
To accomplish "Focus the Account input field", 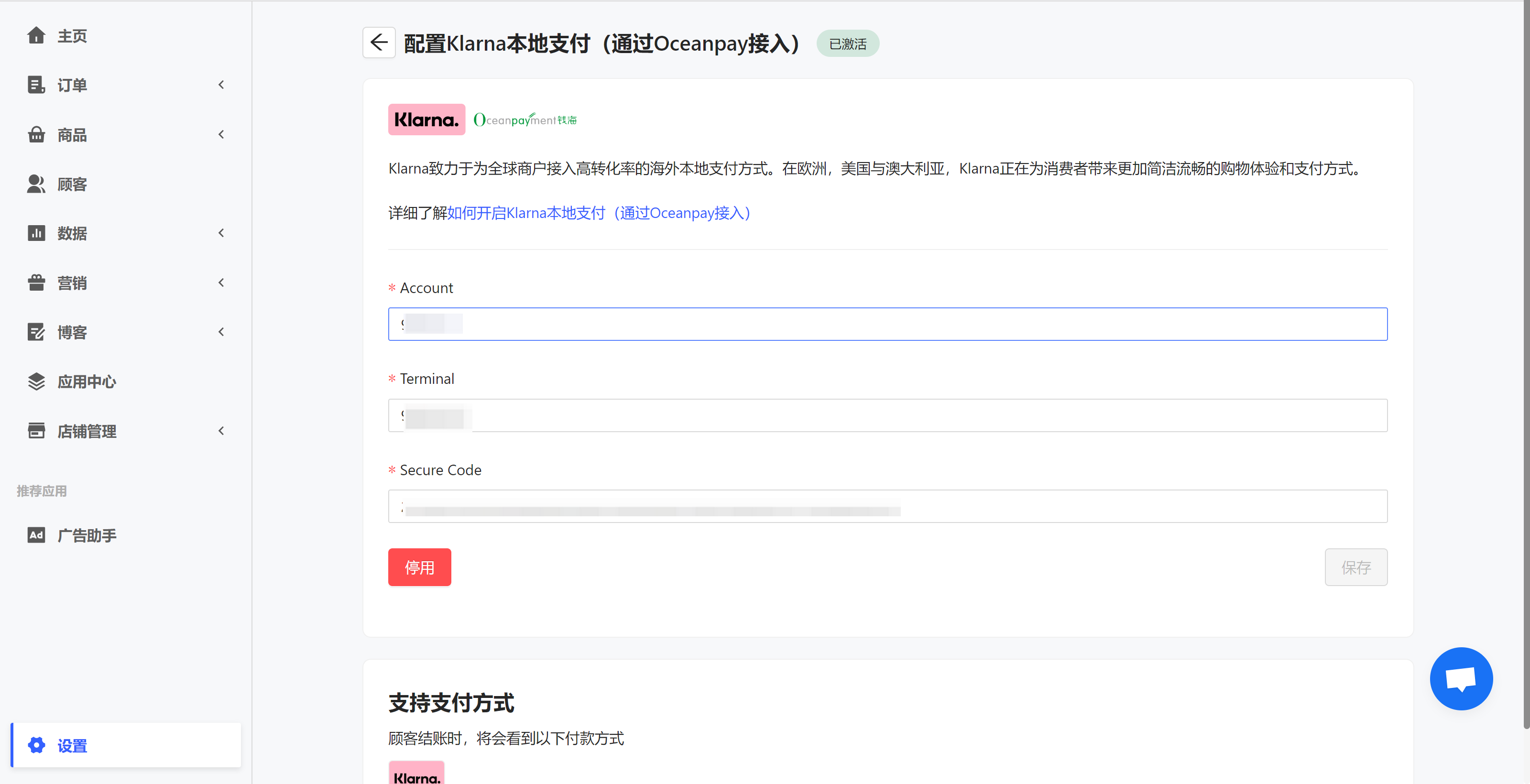I will click(888, 324).
